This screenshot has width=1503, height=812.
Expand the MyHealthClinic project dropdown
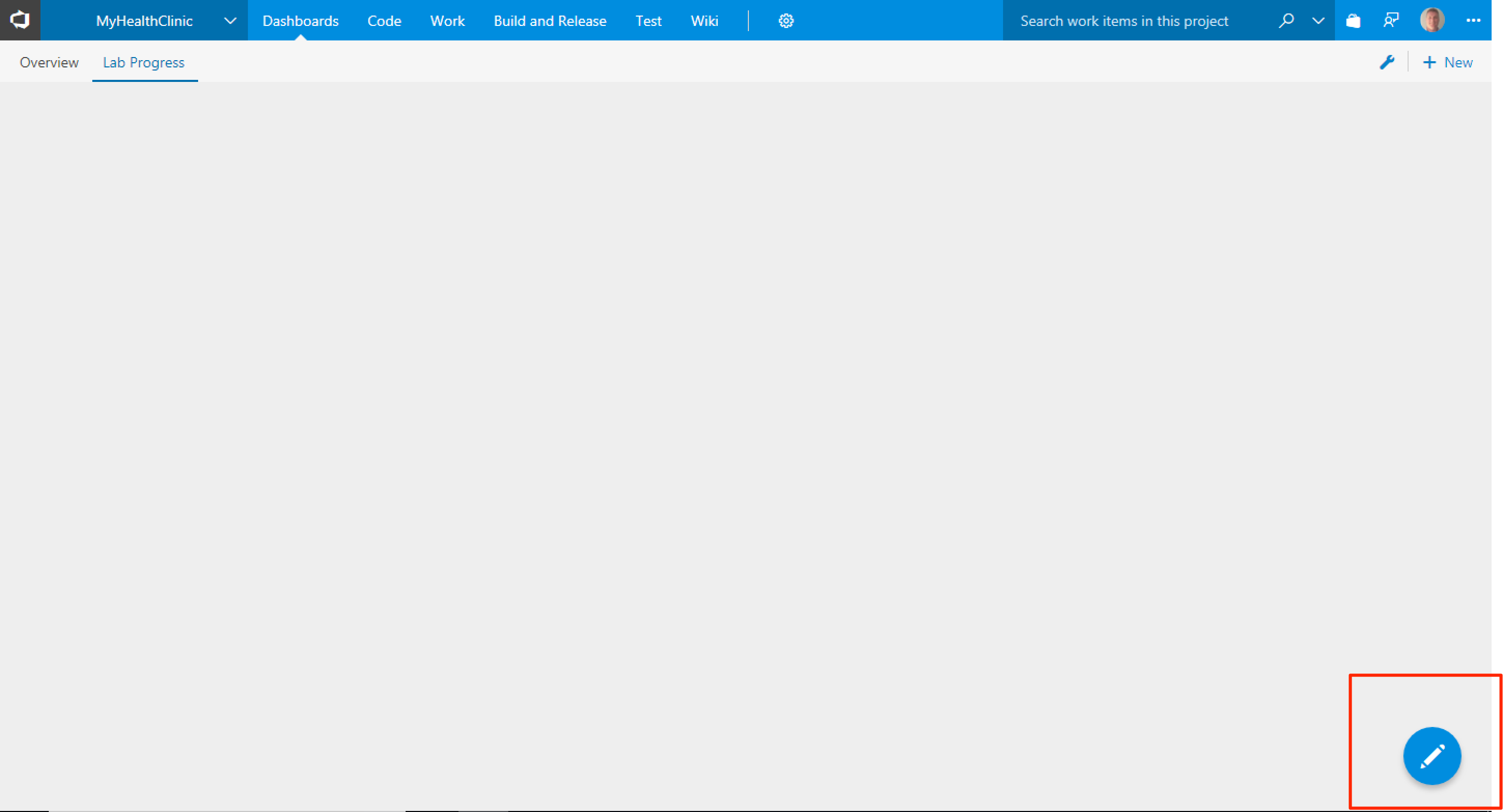click(230, 21)
